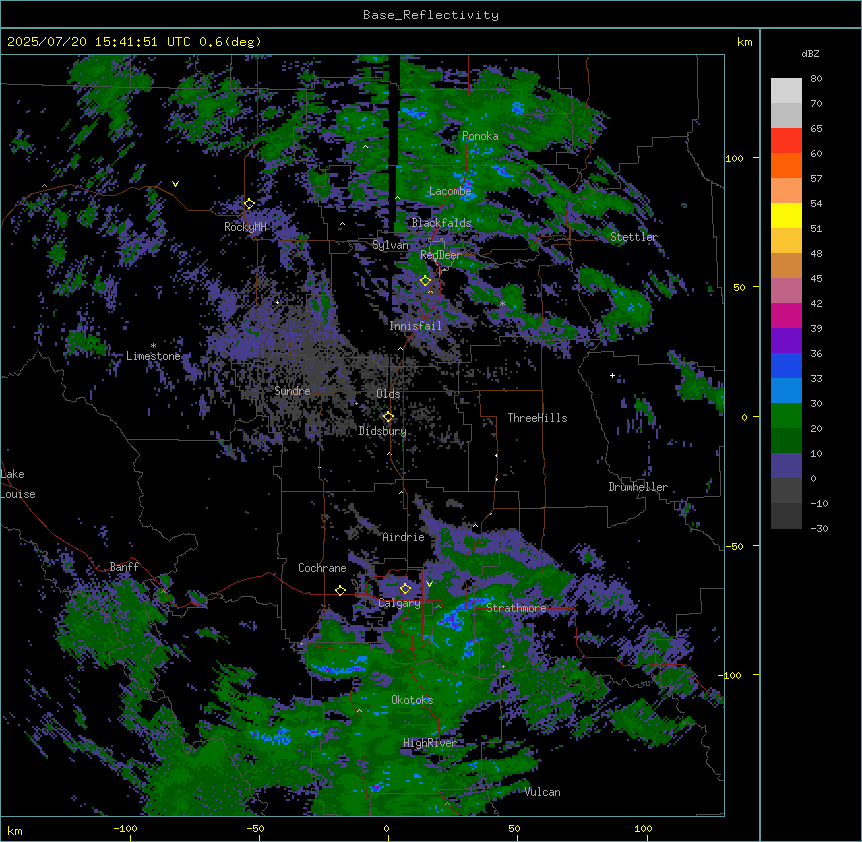Click the RedDeer city label
Image resolution: width=862 pixels, height=842 pixels.
(440, 255)
